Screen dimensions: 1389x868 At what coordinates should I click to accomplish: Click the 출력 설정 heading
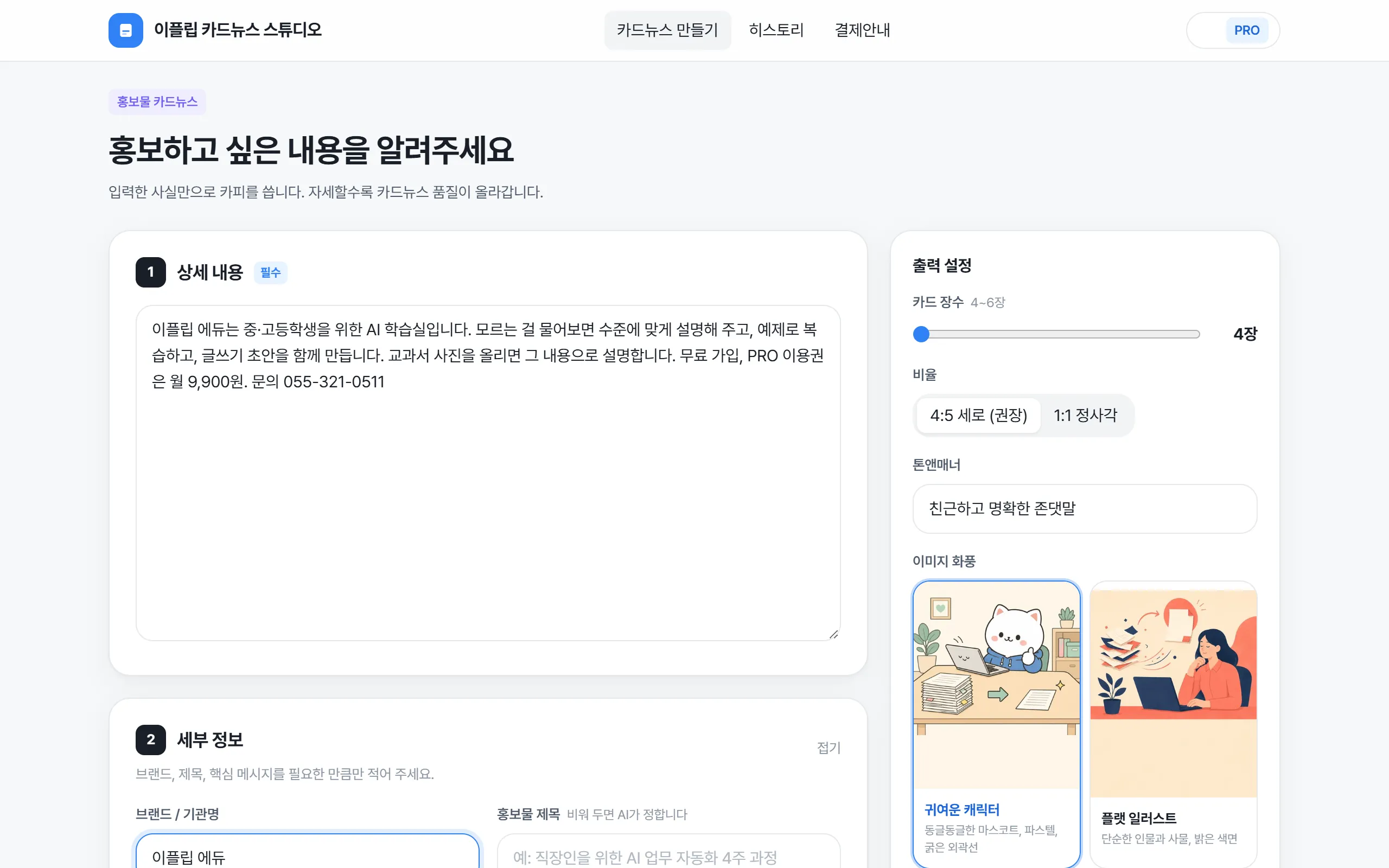pyautogui.click(x=942, y=265)
